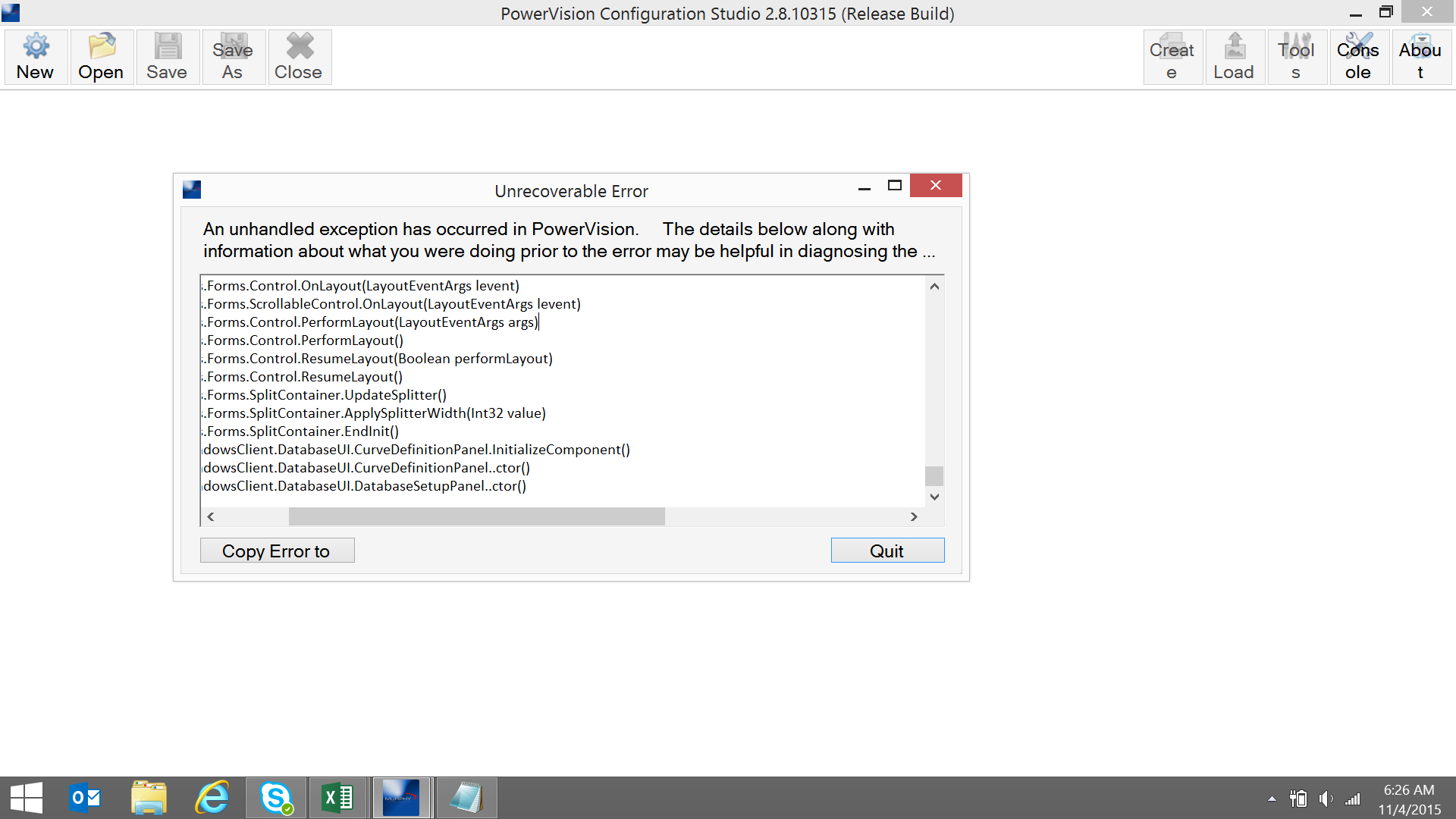Click the New toolbar button
1456x819 pixels.
pyautogui.click(x=36, y=58)
